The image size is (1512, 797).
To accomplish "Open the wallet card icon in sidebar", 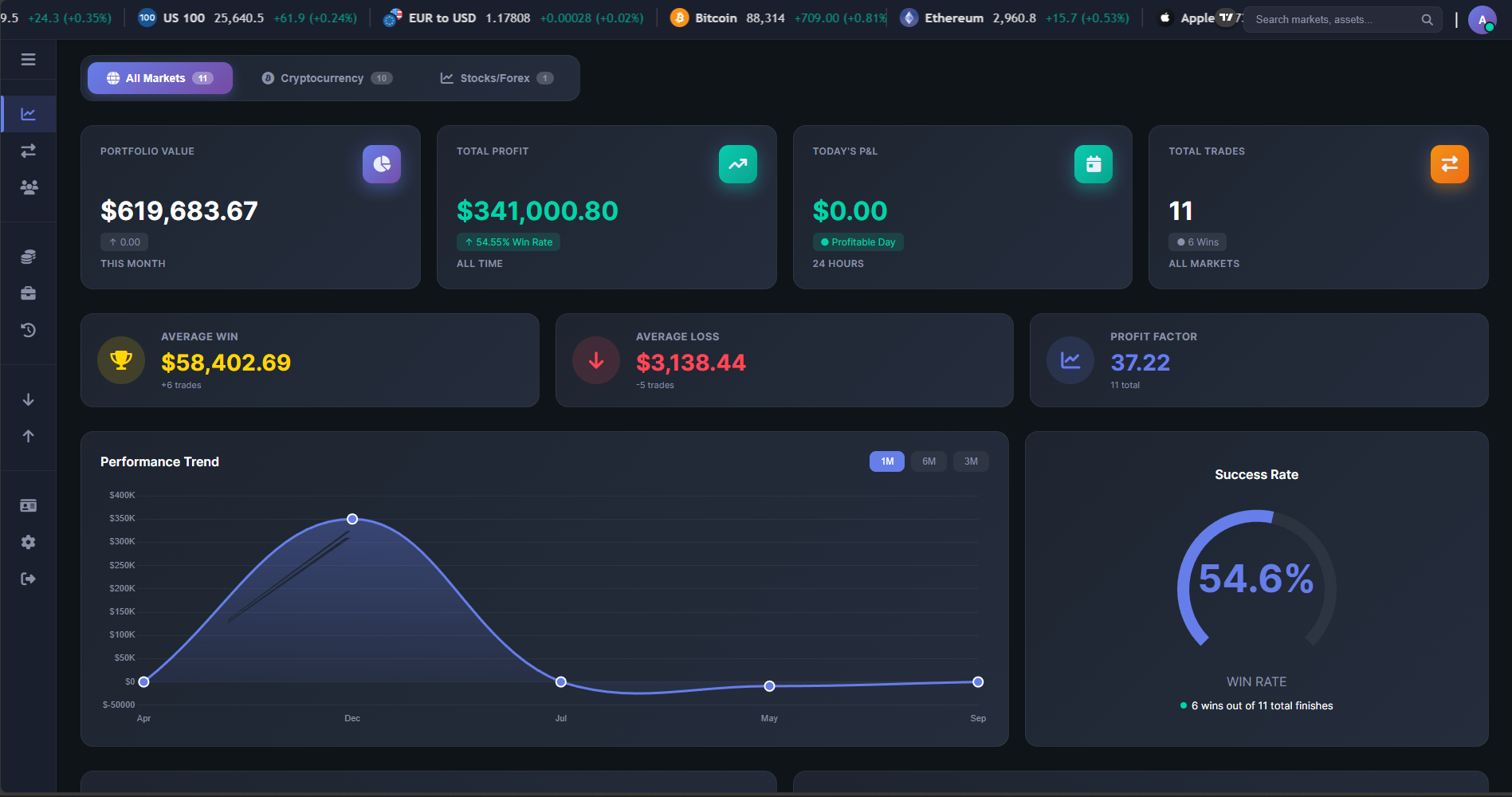I will coord(28,505).
